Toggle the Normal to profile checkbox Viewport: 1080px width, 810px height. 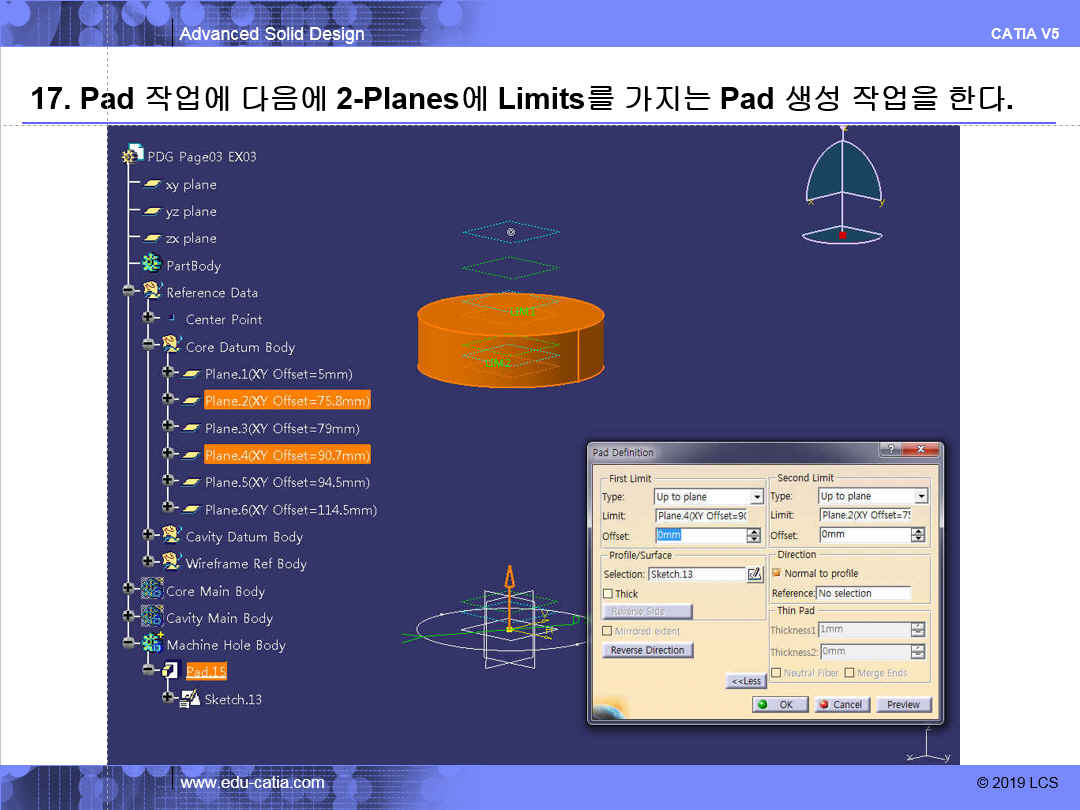(776, 573)
